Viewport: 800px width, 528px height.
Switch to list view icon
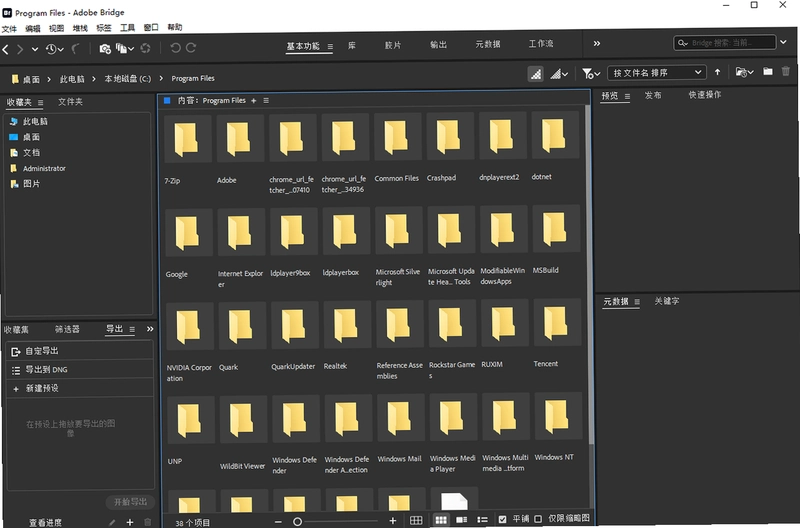(x=482, y=520)
